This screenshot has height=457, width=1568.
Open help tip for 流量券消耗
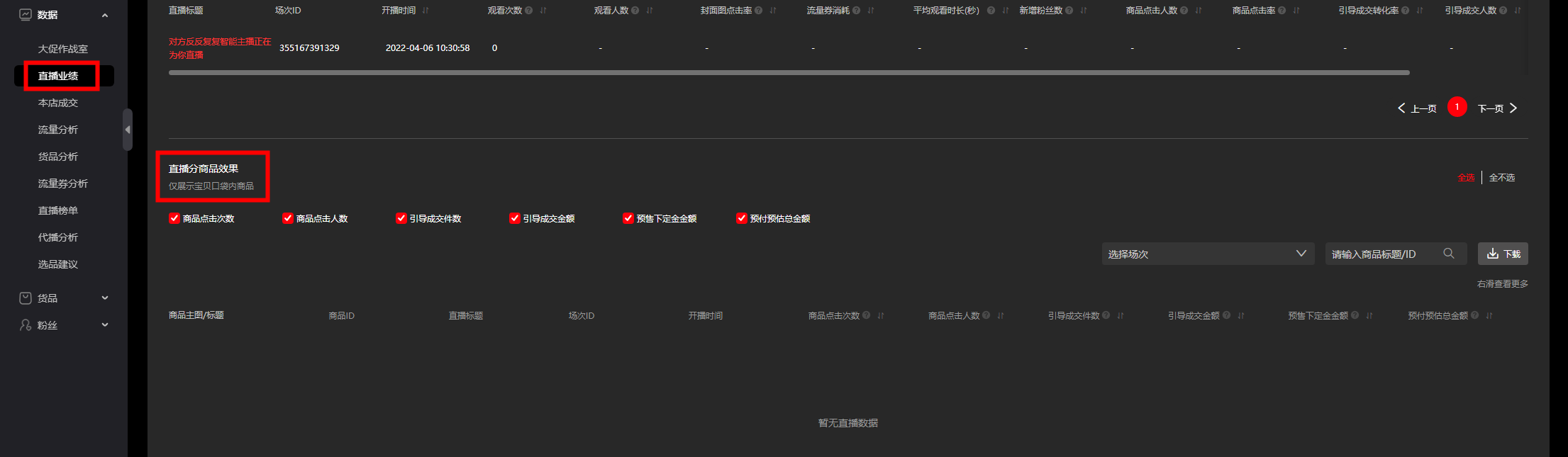click(857, 11)
